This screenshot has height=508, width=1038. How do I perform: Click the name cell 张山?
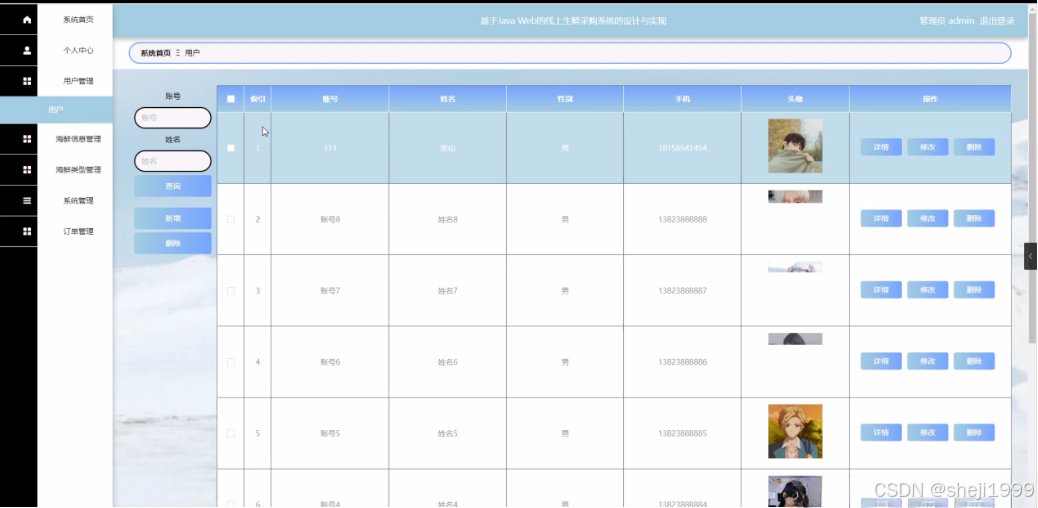coord(448,148)
